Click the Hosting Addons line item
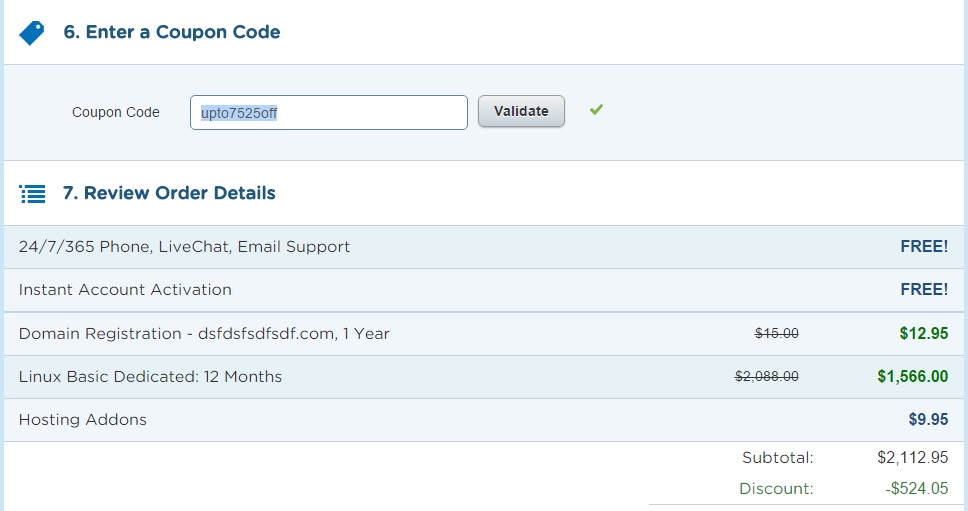 pyautogui.click(x=83, y=420)
